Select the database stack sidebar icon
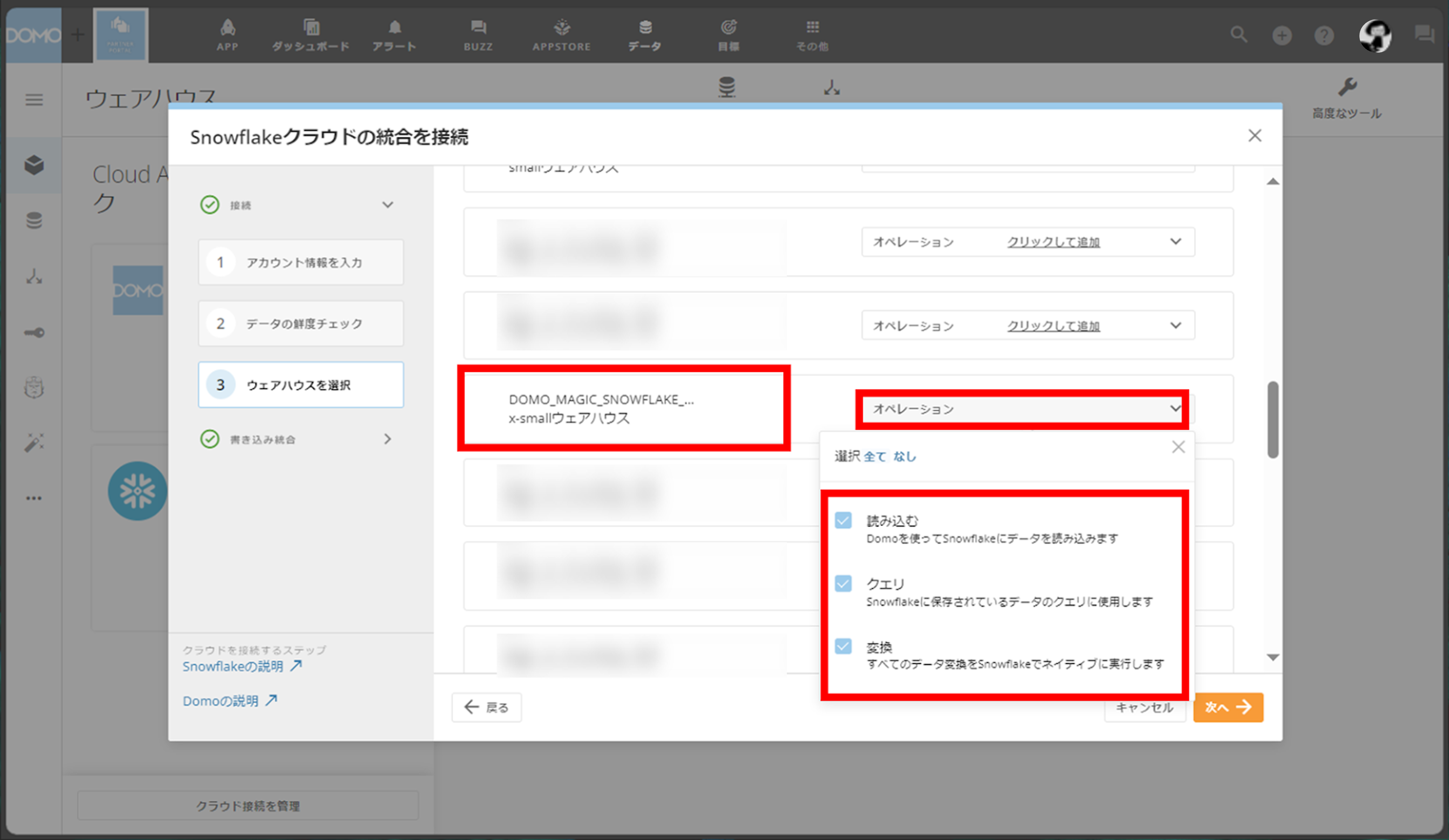This screenshot has height=840, width=1449. point(34,220)
